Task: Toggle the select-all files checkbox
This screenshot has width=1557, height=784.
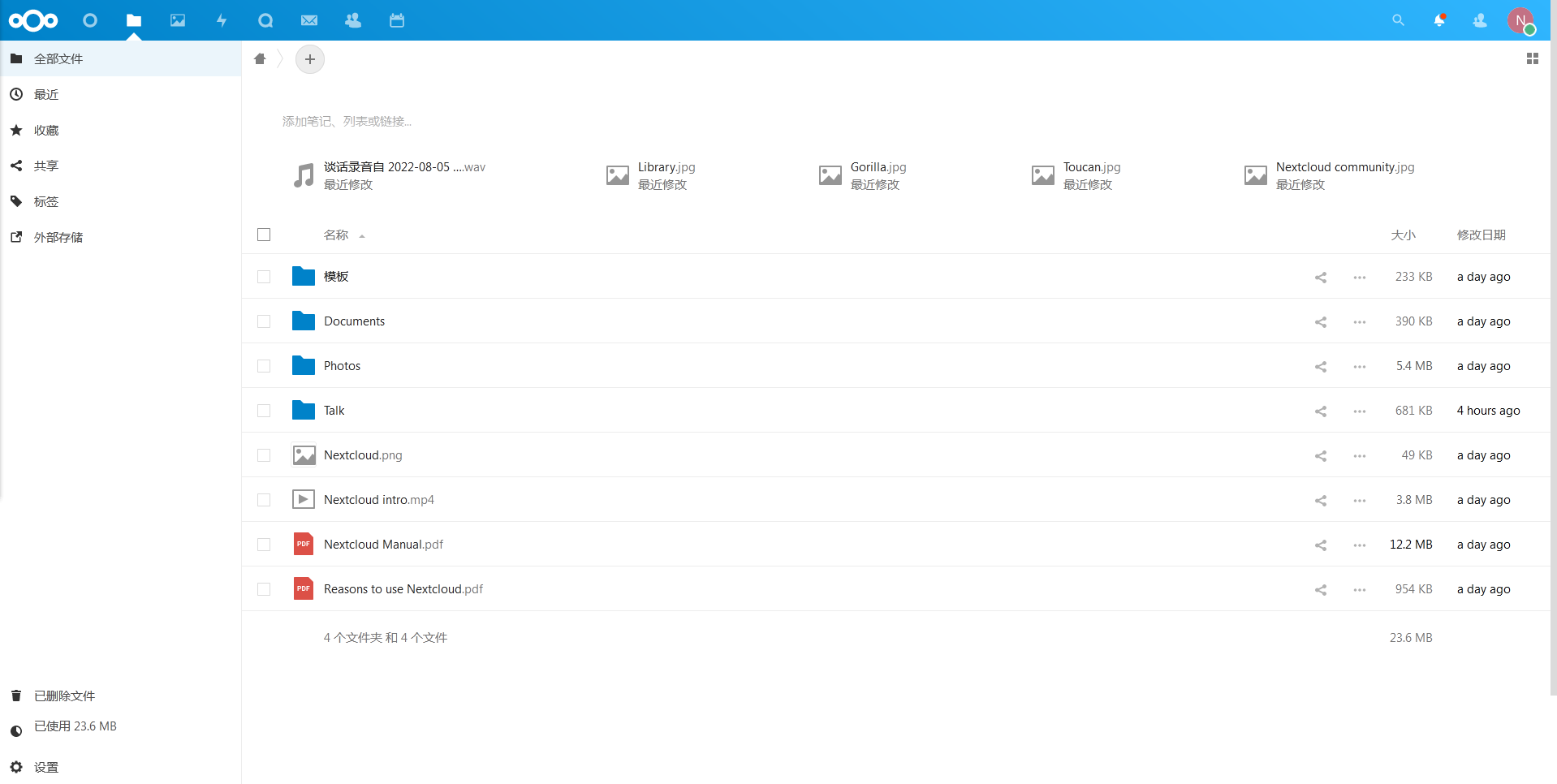Action: pos(264,235)
